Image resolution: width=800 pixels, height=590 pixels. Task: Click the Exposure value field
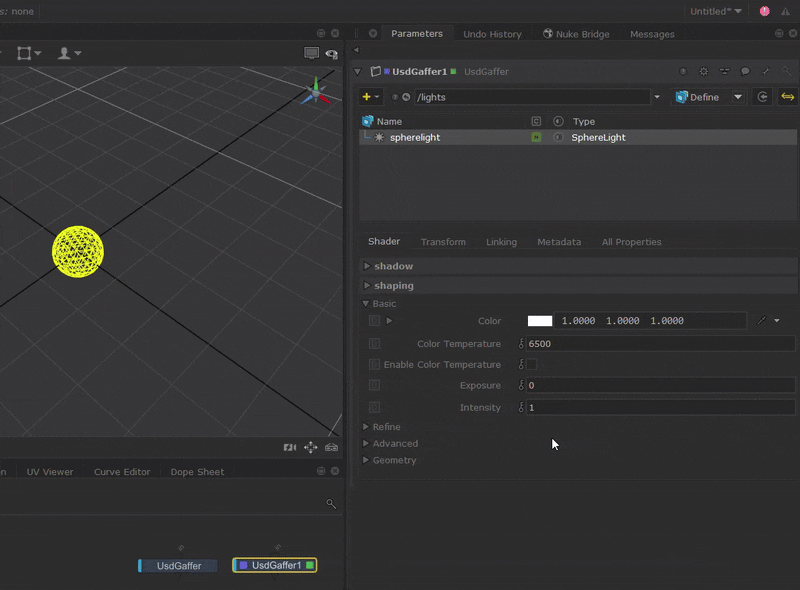pos(660,385)
